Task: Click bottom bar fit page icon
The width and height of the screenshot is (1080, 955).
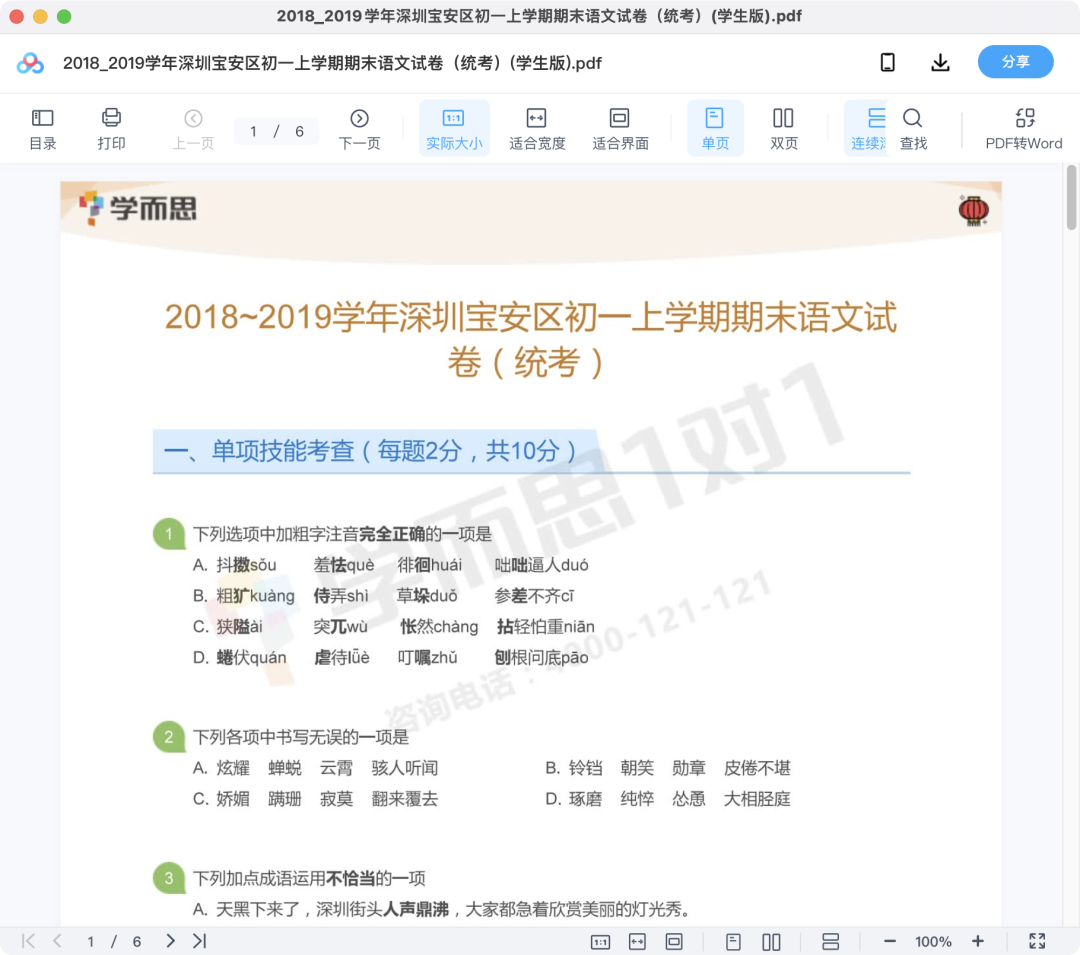Action: (674, 942)
